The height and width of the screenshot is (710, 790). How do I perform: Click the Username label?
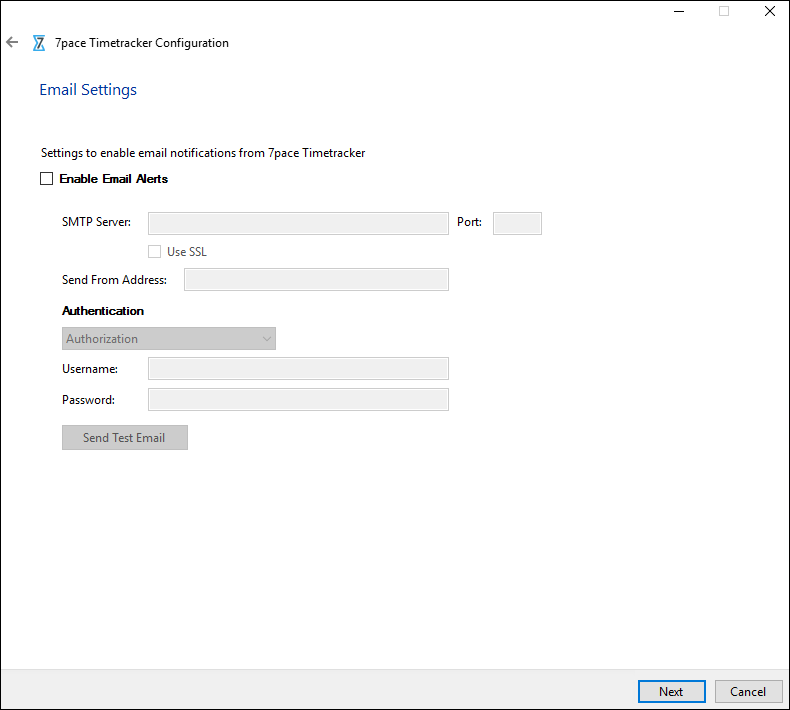pyautogui.click(x=90, y=369)
